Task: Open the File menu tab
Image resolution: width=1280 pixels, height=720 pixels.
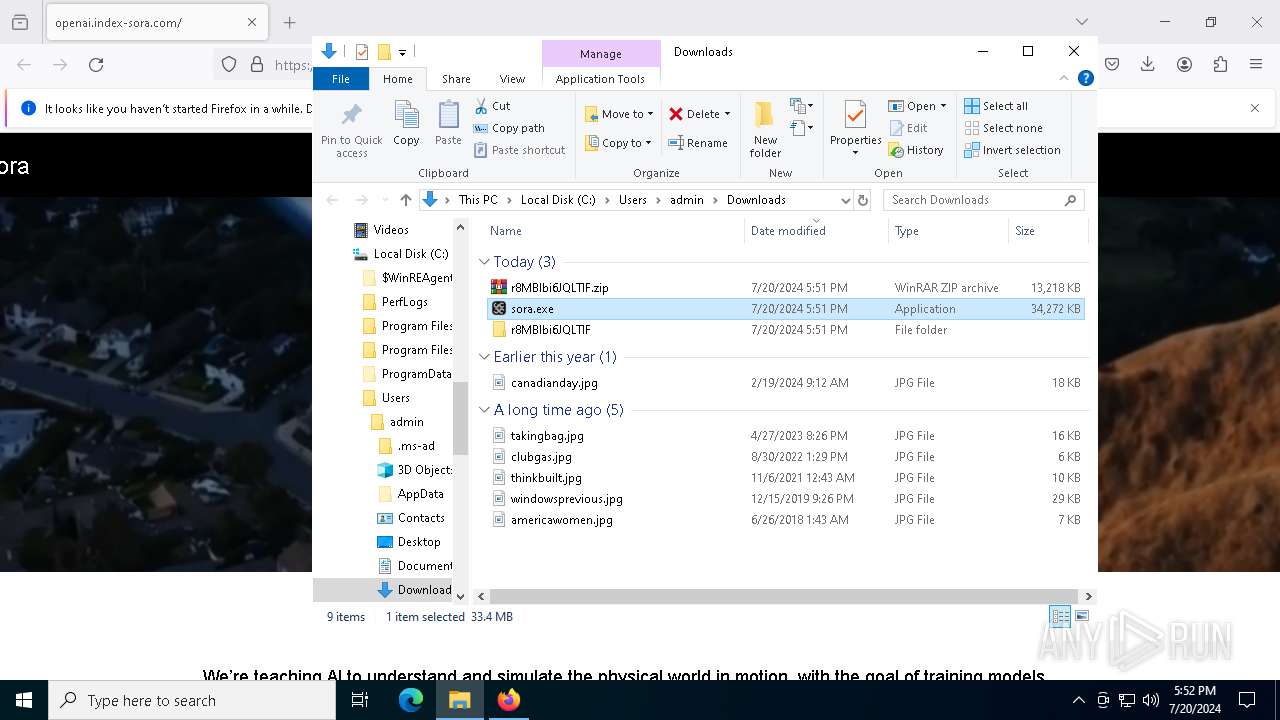Action: coord(341,79)
